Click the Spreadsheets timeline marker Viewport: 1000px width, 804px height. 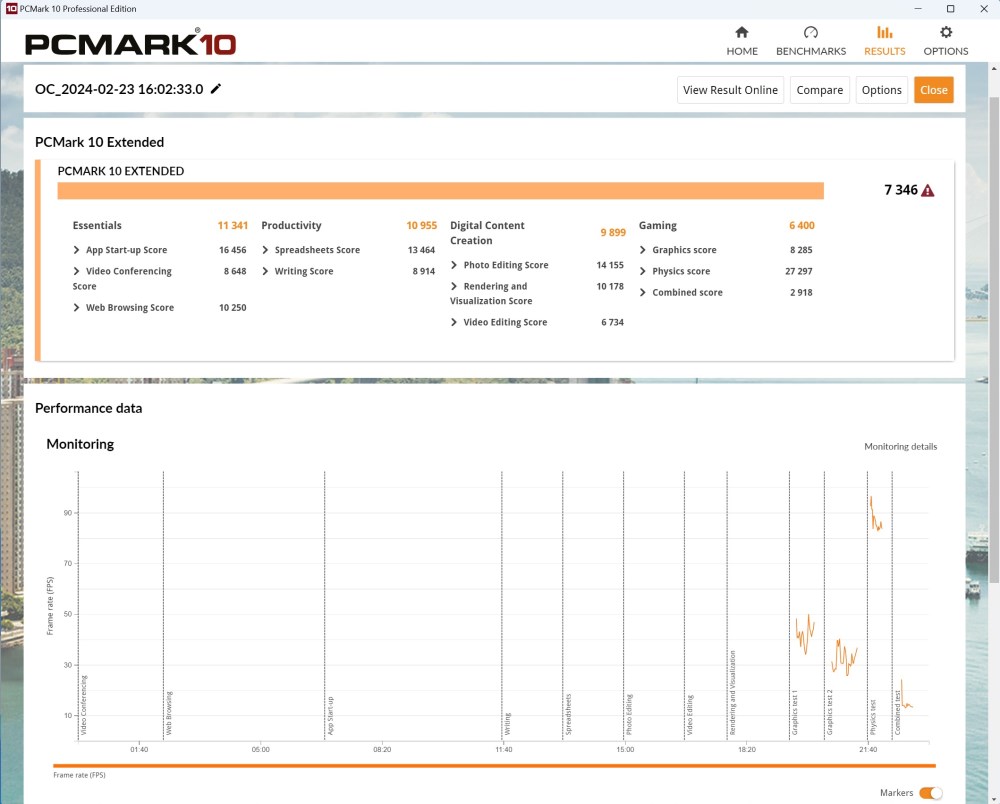pos(568,714)
